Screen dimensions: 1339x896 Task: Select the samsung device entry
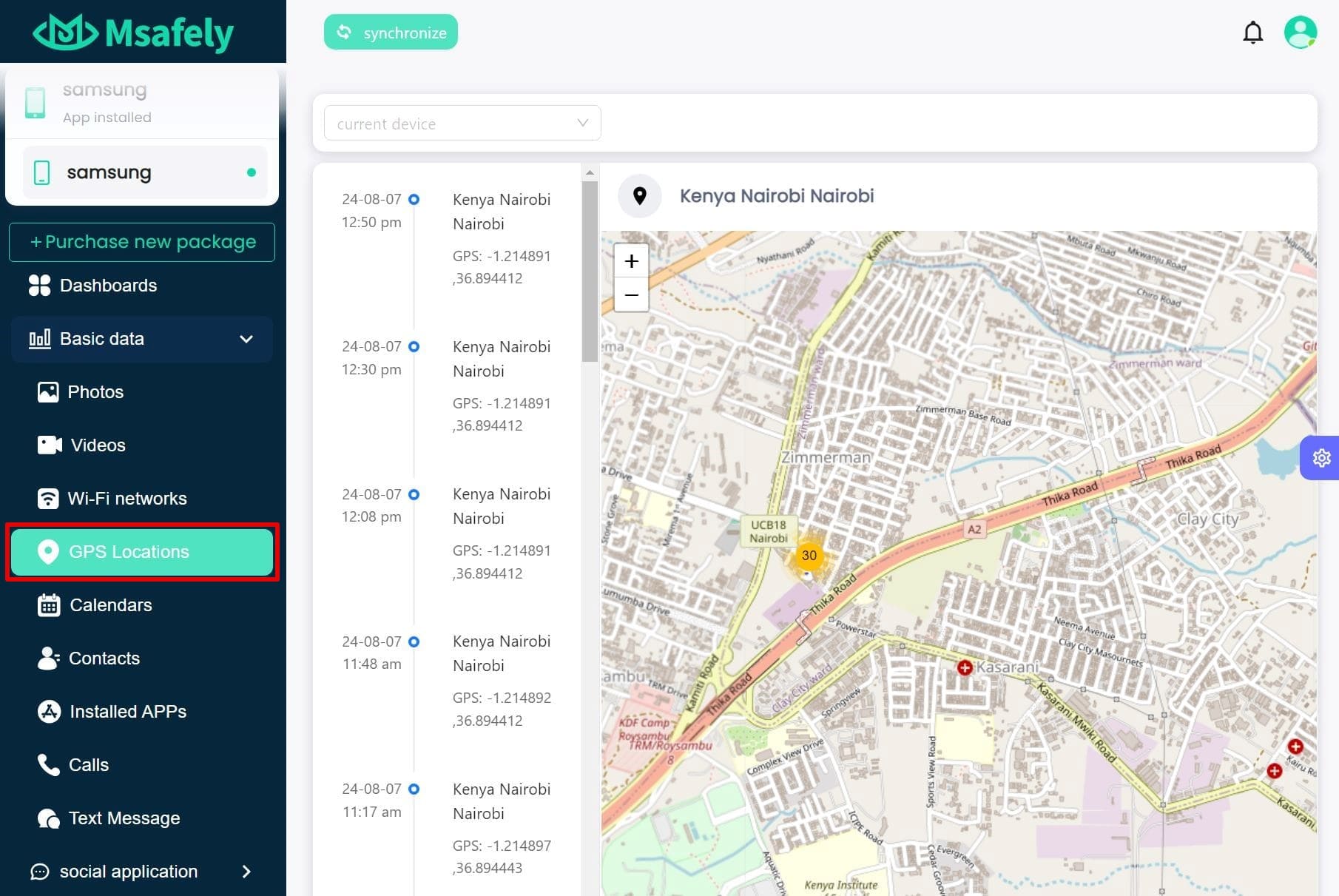click(x=143, y=172)
